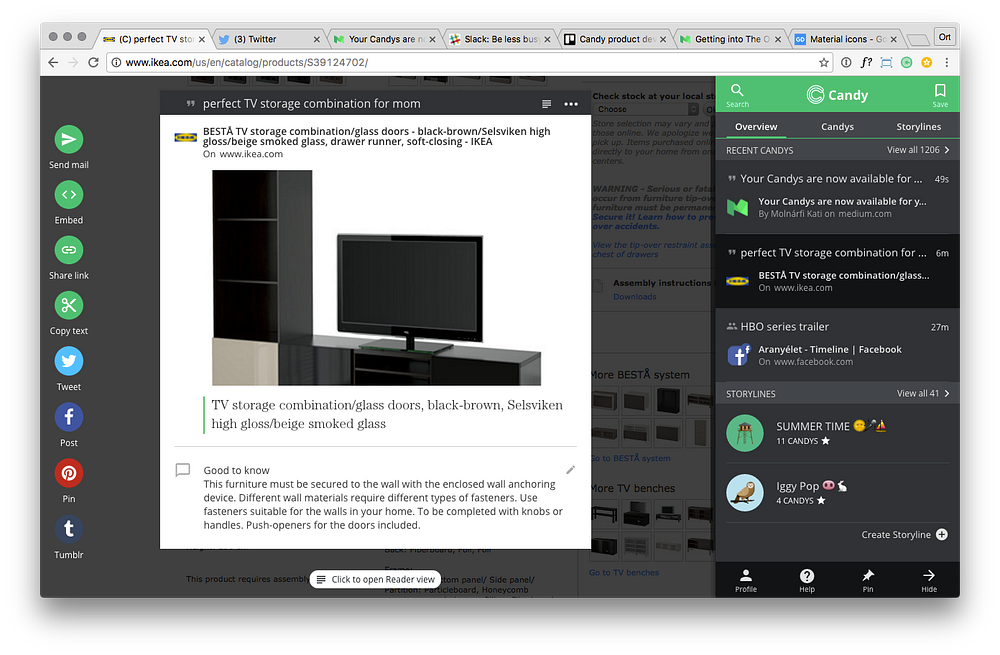
Task: Open the SUMMER TIME storyline title
Action: click(812, 426)
